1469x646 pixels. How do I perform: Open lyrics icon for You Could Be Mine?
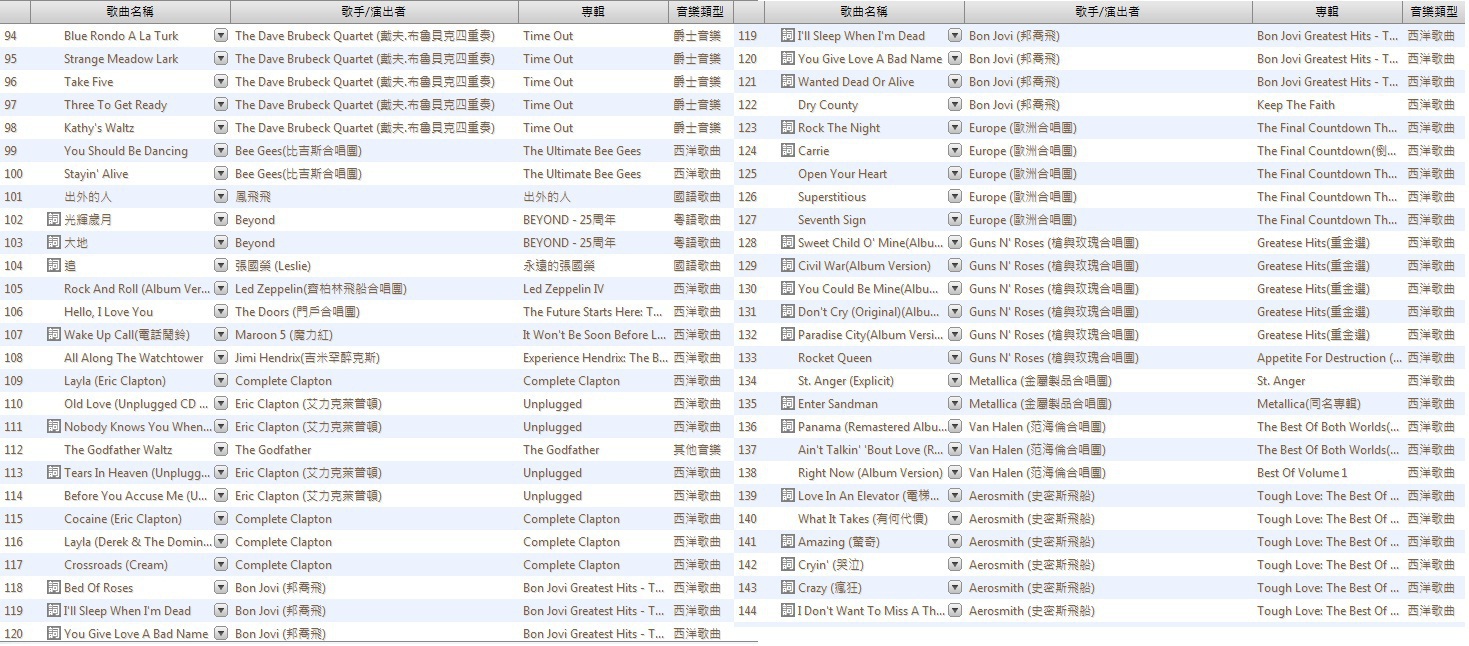(x=788, y=288)
